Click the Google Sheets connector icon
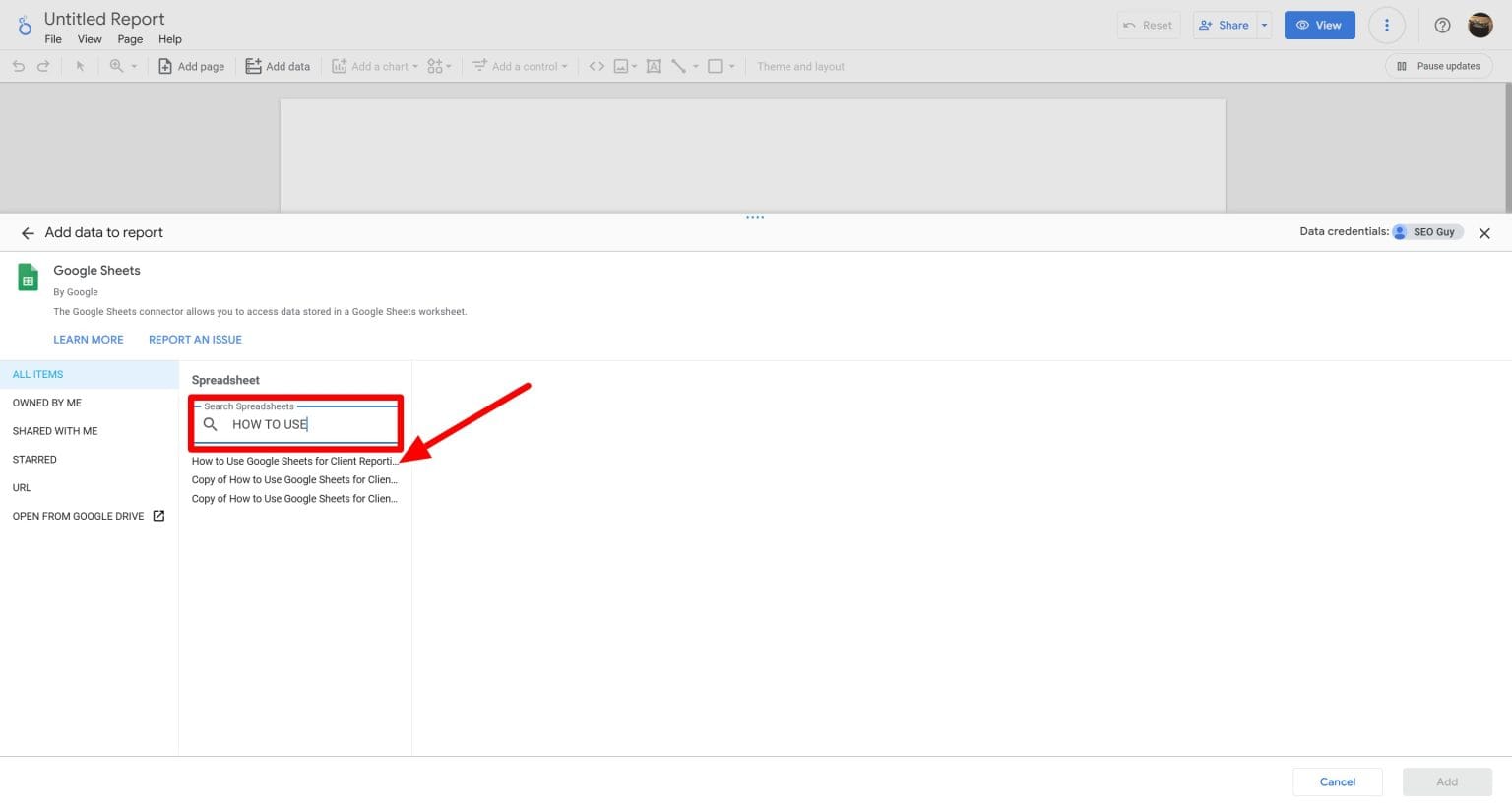1512x812 pixels. 28,277
